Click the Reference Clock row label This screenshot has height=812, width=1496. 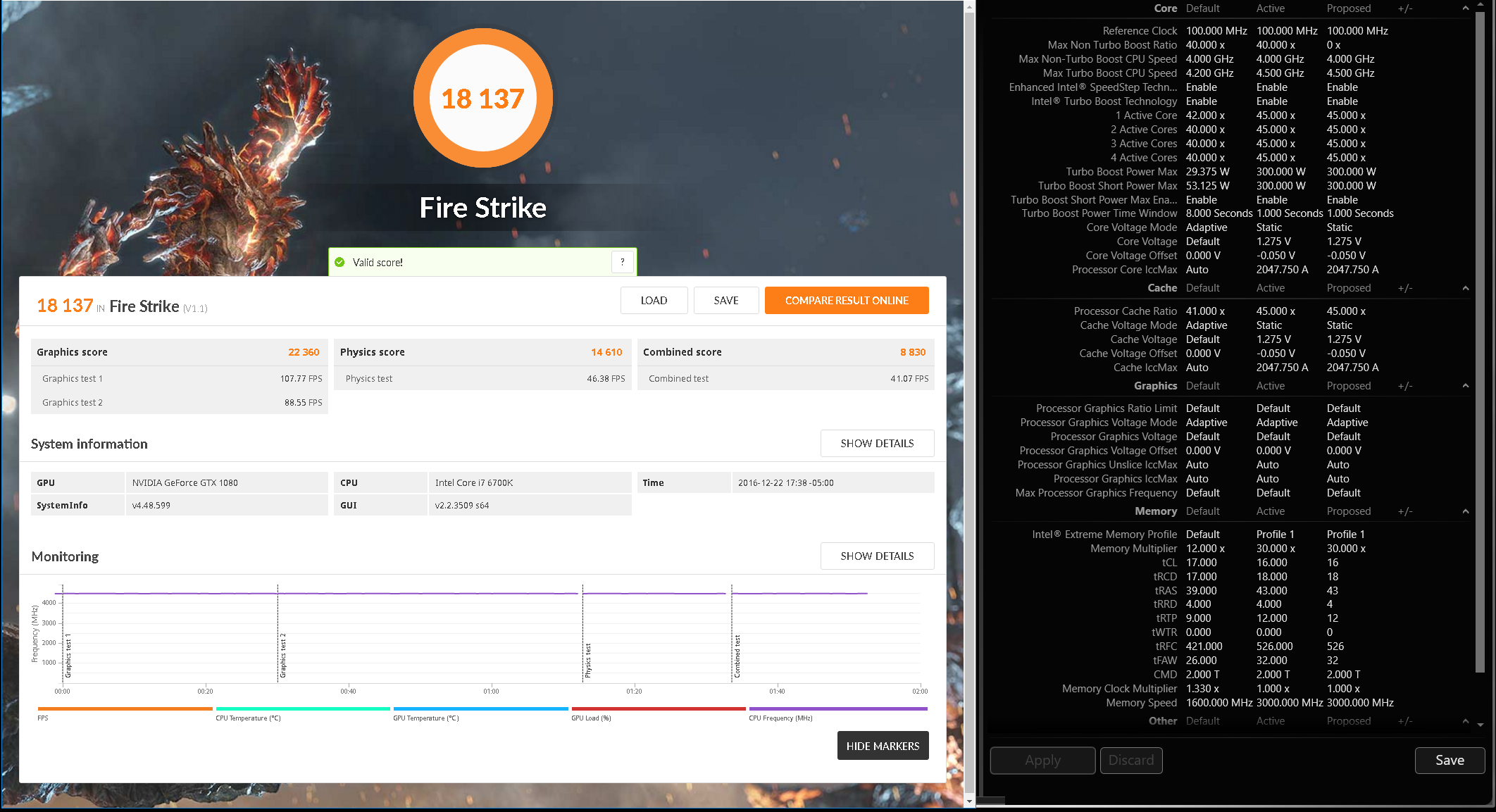[1140, 31]
